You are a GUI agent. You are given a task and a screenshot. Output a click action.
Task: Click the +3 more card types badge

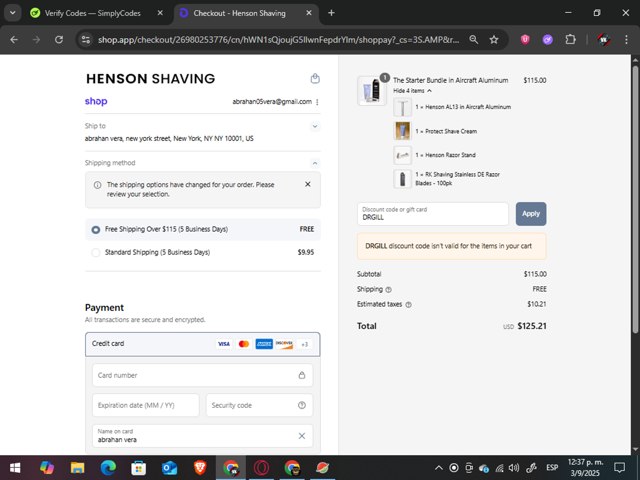[304, 344]
